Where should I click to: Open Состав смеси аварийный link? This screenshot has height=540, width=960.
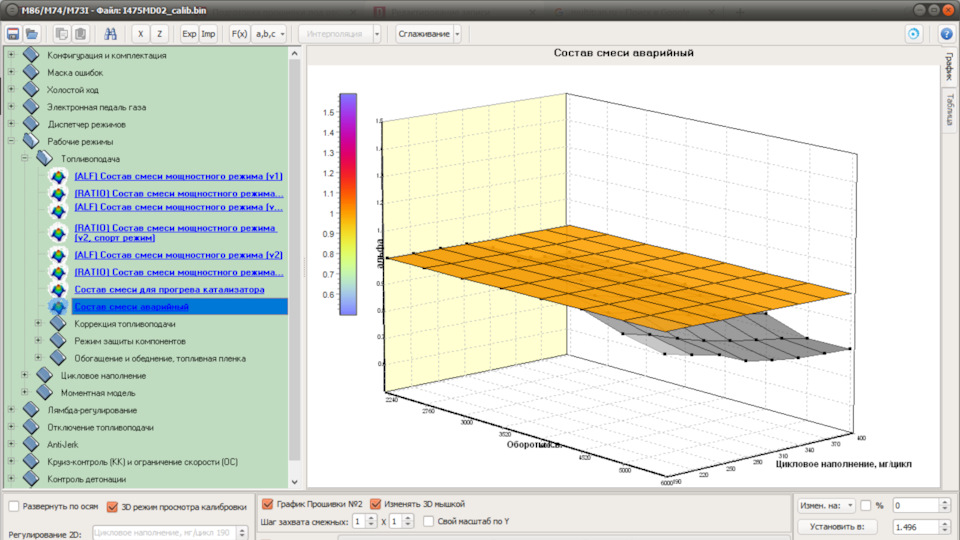[132, 307]
